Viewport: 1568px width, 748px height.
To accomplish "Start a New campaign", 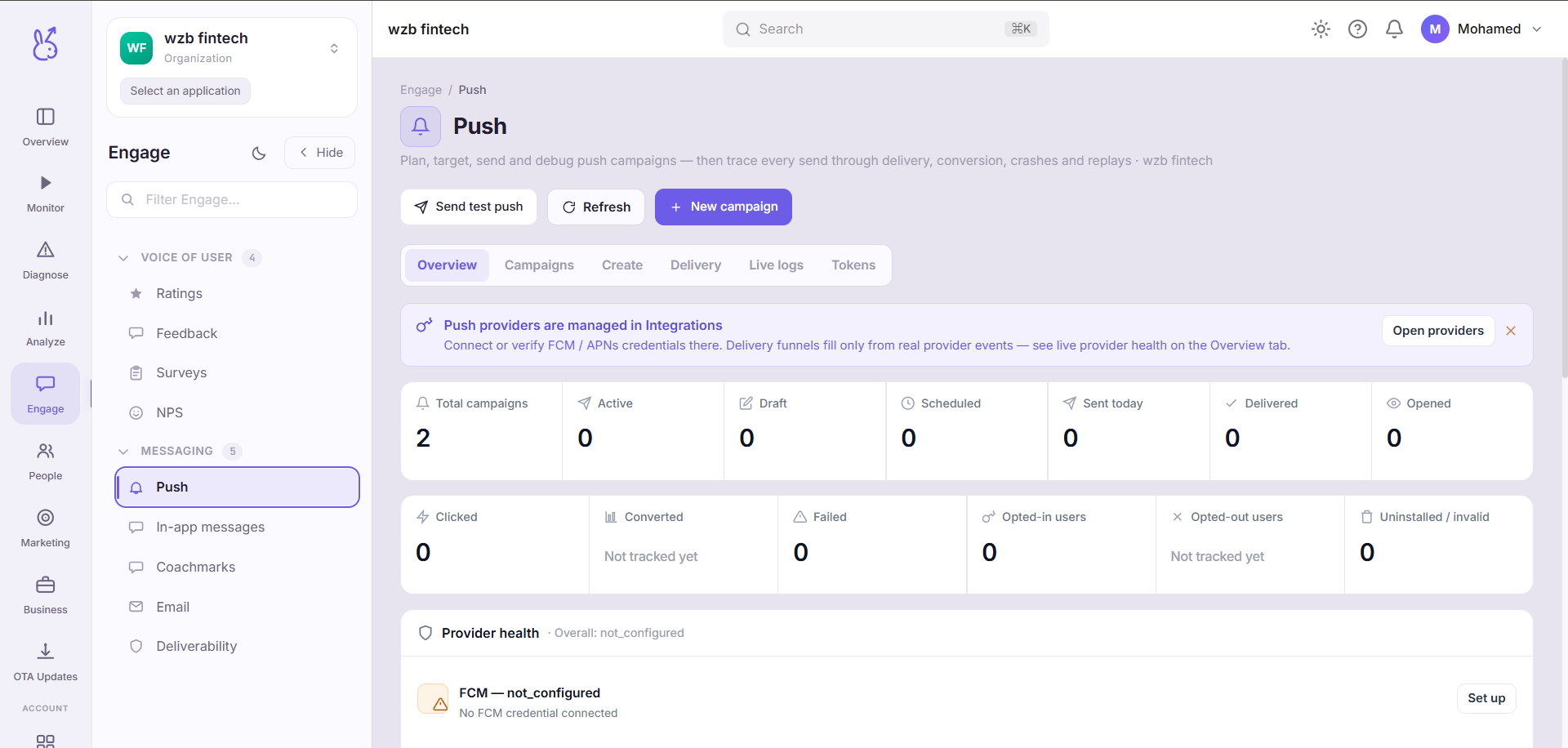I will pyautogui.click(x=724, y=207).
